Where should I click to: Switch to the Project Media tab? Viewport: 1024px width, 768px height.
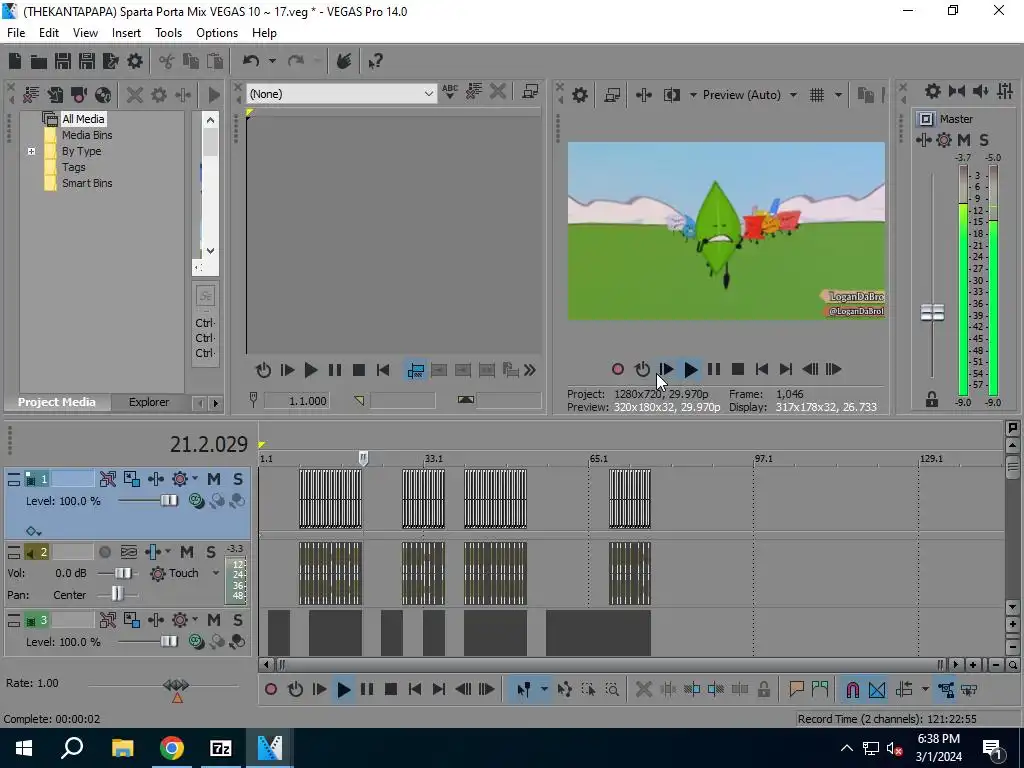click(x=56, y=402)
